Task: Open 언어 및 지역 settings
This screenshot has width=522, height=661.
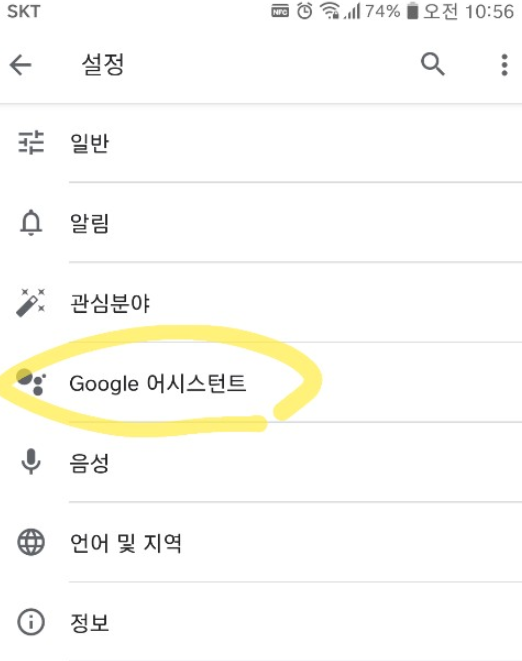Action: [261, 542]
